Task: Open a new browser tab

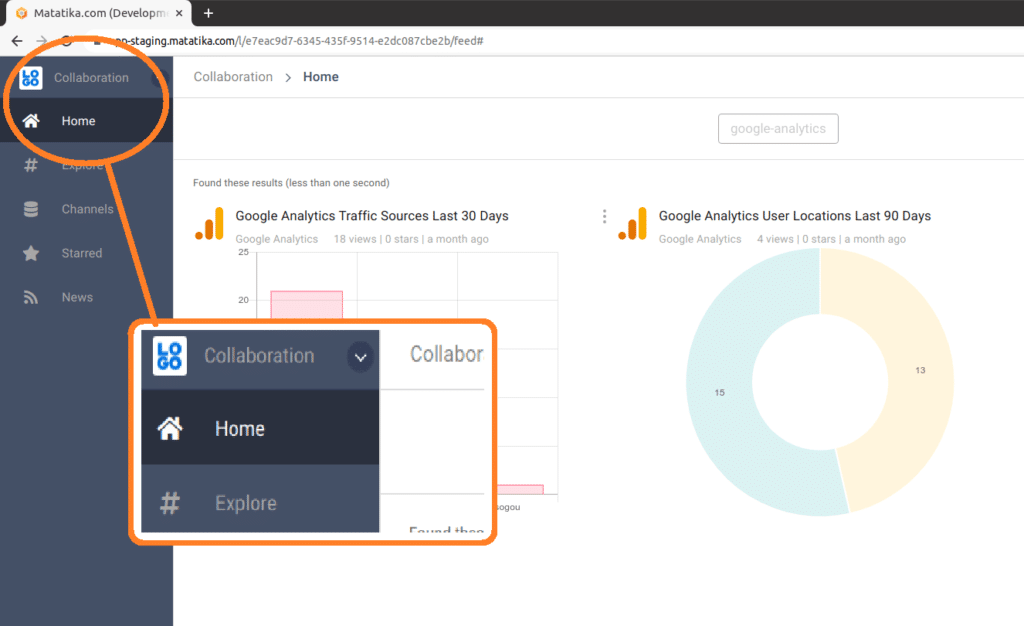Action: point(208,13)
